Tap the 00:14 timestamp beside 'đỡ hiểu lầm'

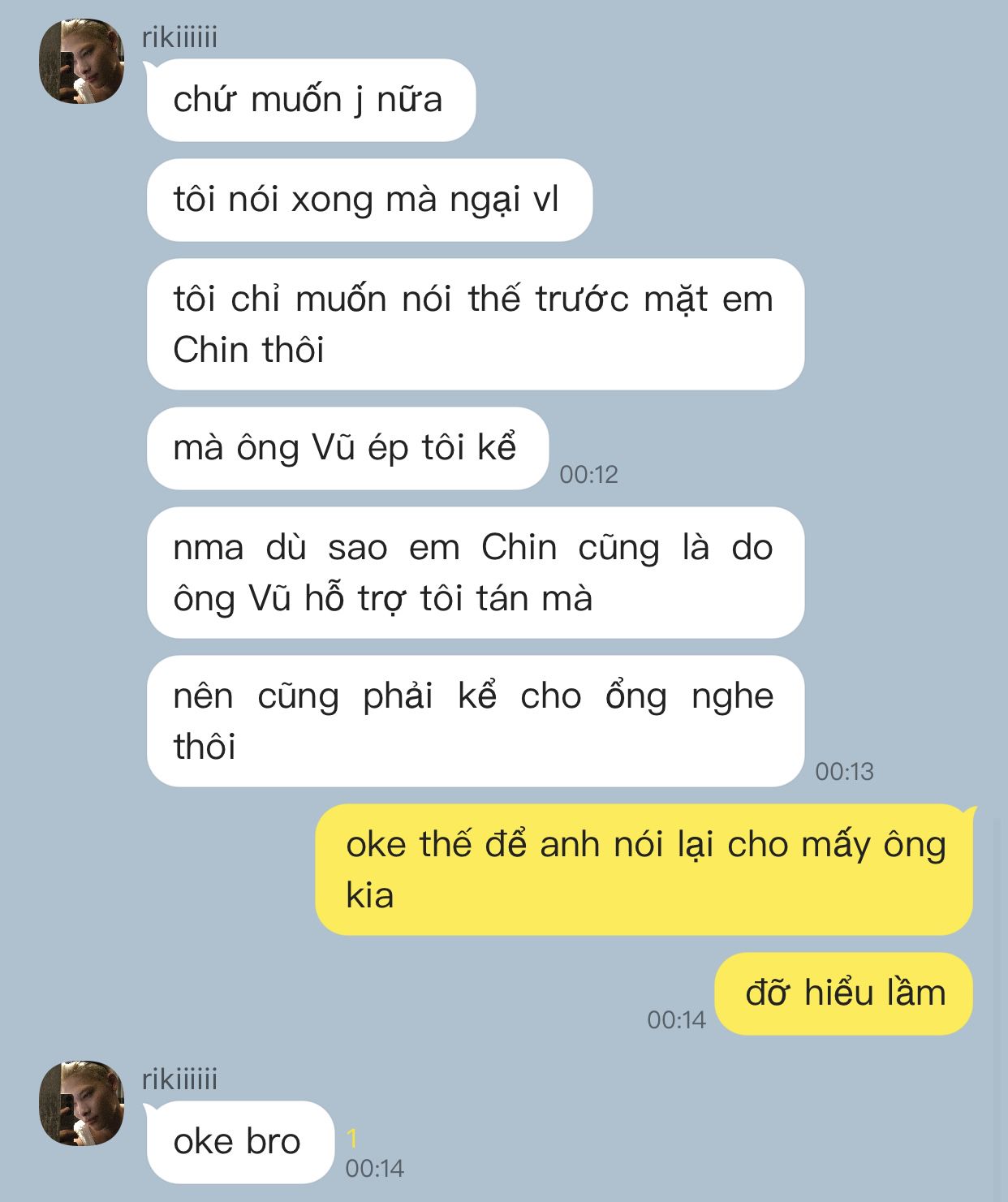[x=676, y=1019]
